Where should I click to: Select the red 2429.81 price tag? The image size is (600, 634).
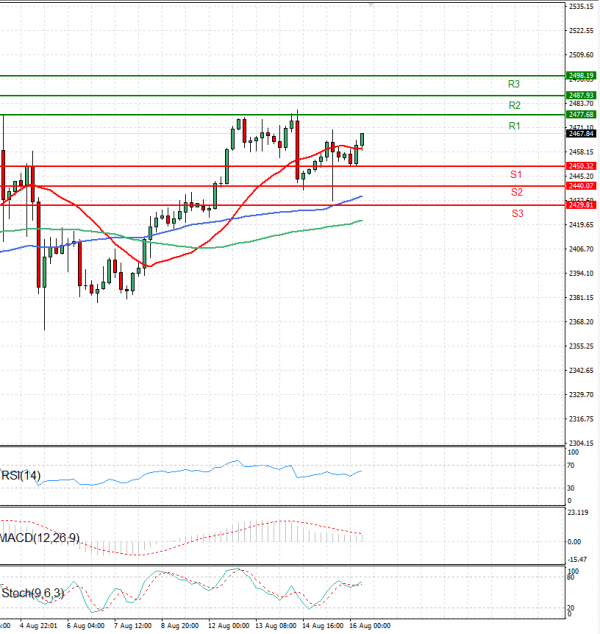(x=581, y=205)
